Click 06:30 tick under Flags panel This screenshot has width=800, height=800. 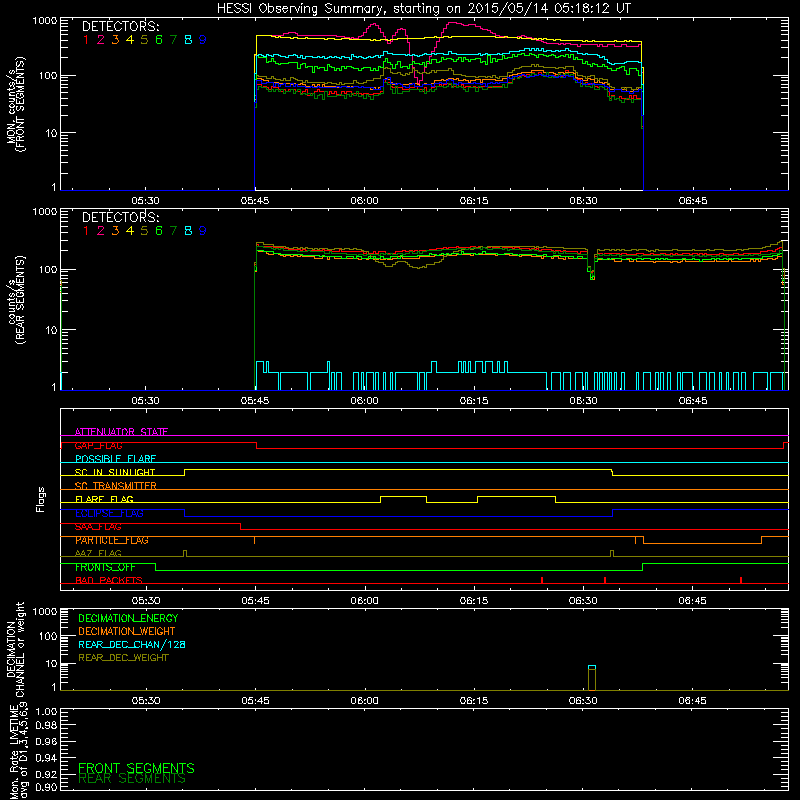point(583,601)
